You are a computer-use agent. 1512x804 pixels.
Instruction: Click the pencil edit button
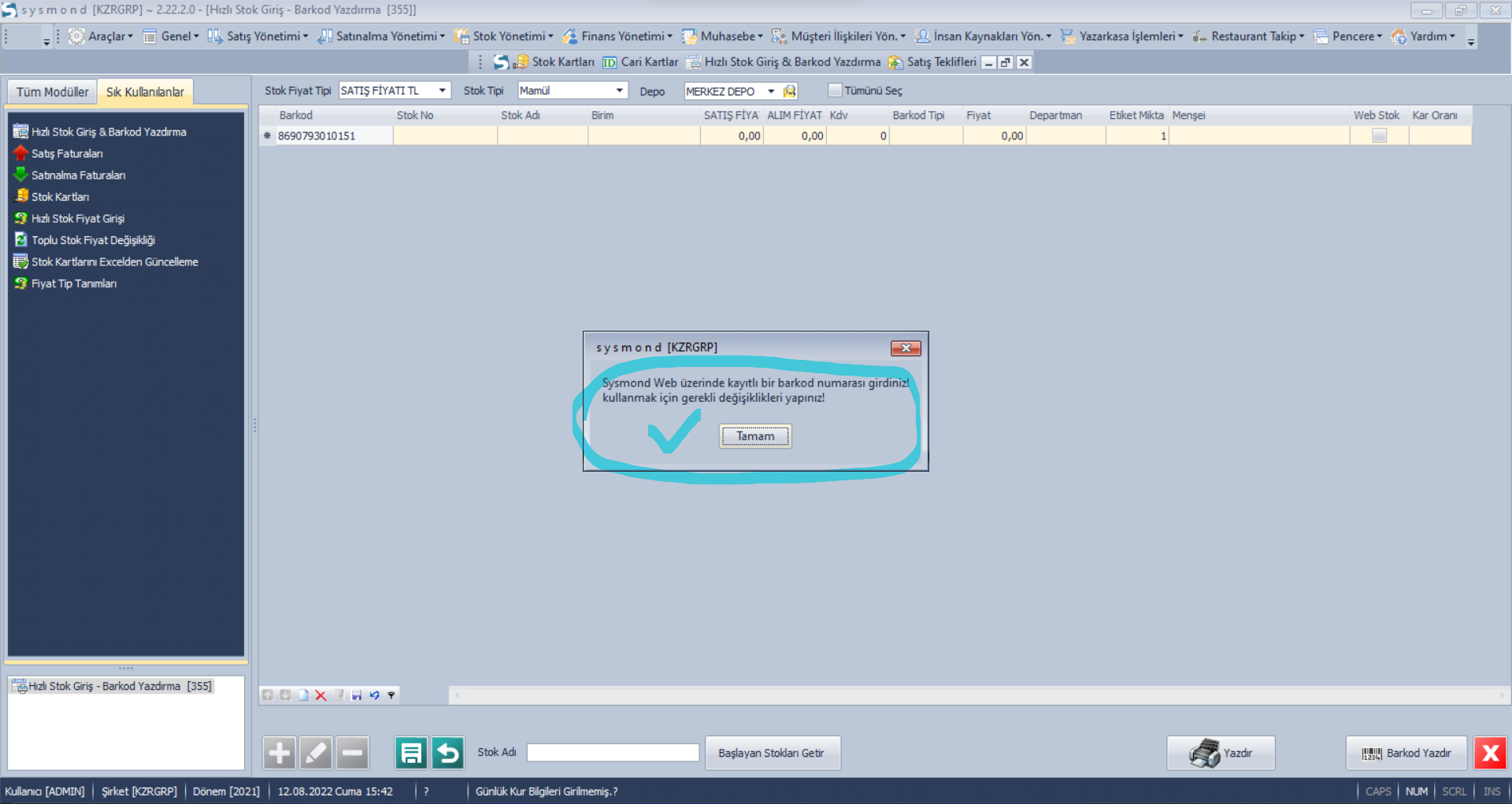(316, 754)
